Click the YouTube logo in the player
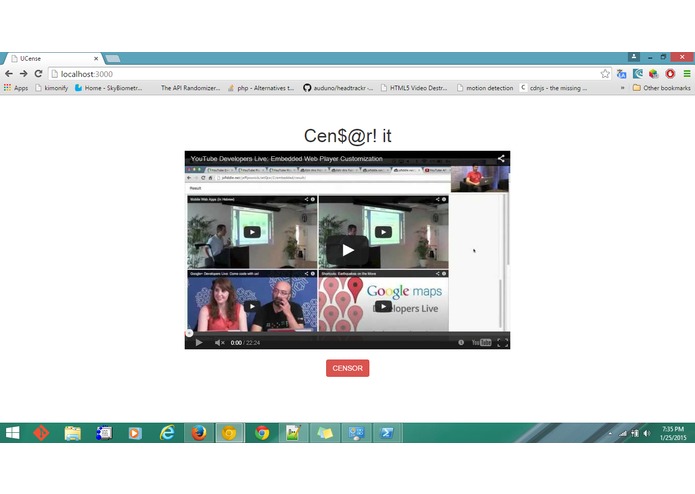This screenshot has height=494, width=695. click(481, 342)
